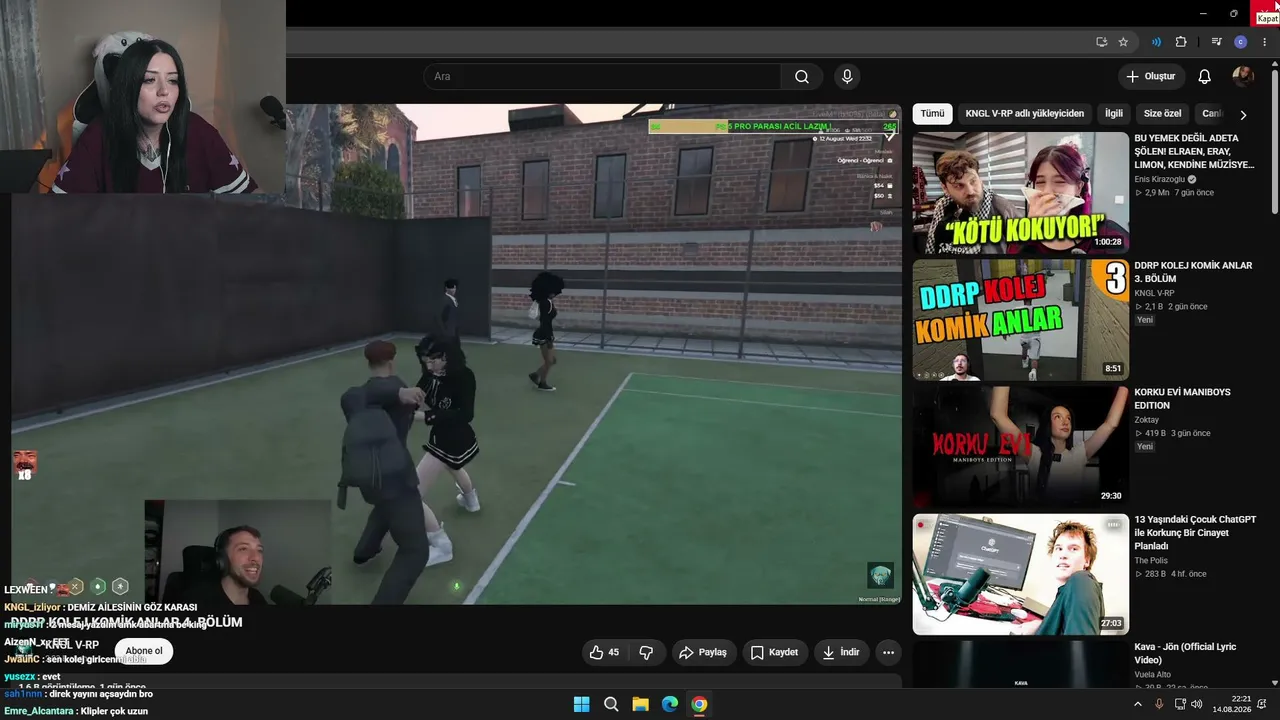Click the YouTube search magnifier button

point(802,77)
